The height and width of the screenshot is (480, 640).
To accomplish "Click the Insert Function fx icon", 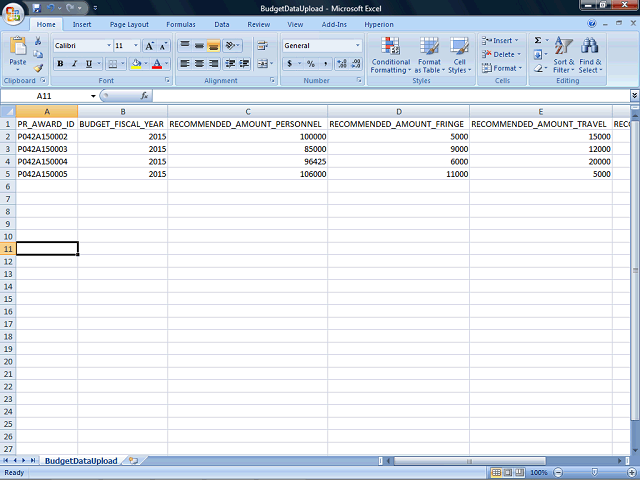I will (x=144, y=96).
